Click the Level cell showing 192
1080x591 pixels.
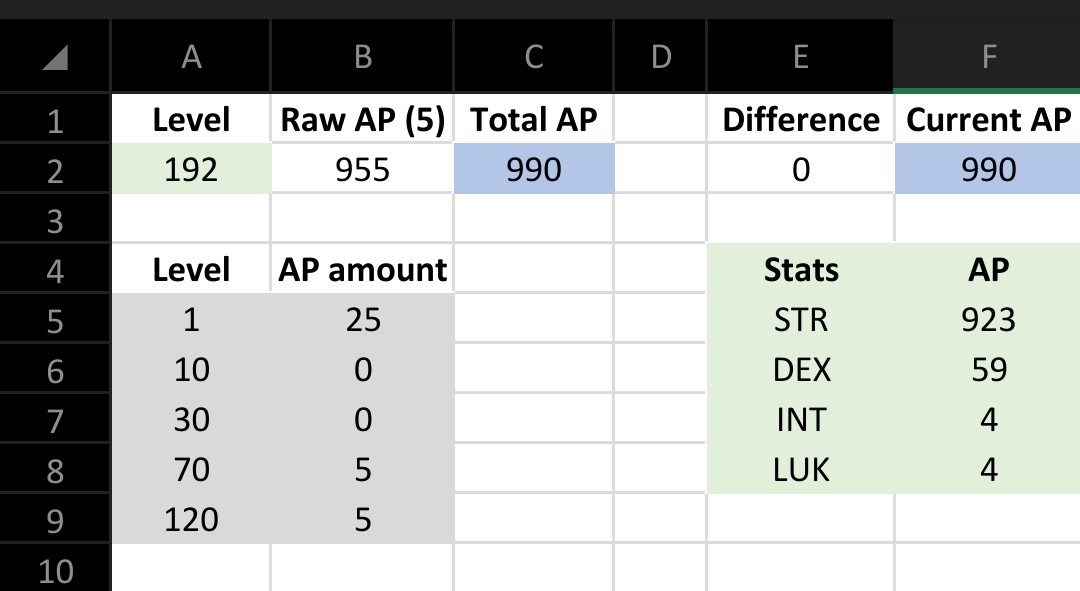click(190, 170)
